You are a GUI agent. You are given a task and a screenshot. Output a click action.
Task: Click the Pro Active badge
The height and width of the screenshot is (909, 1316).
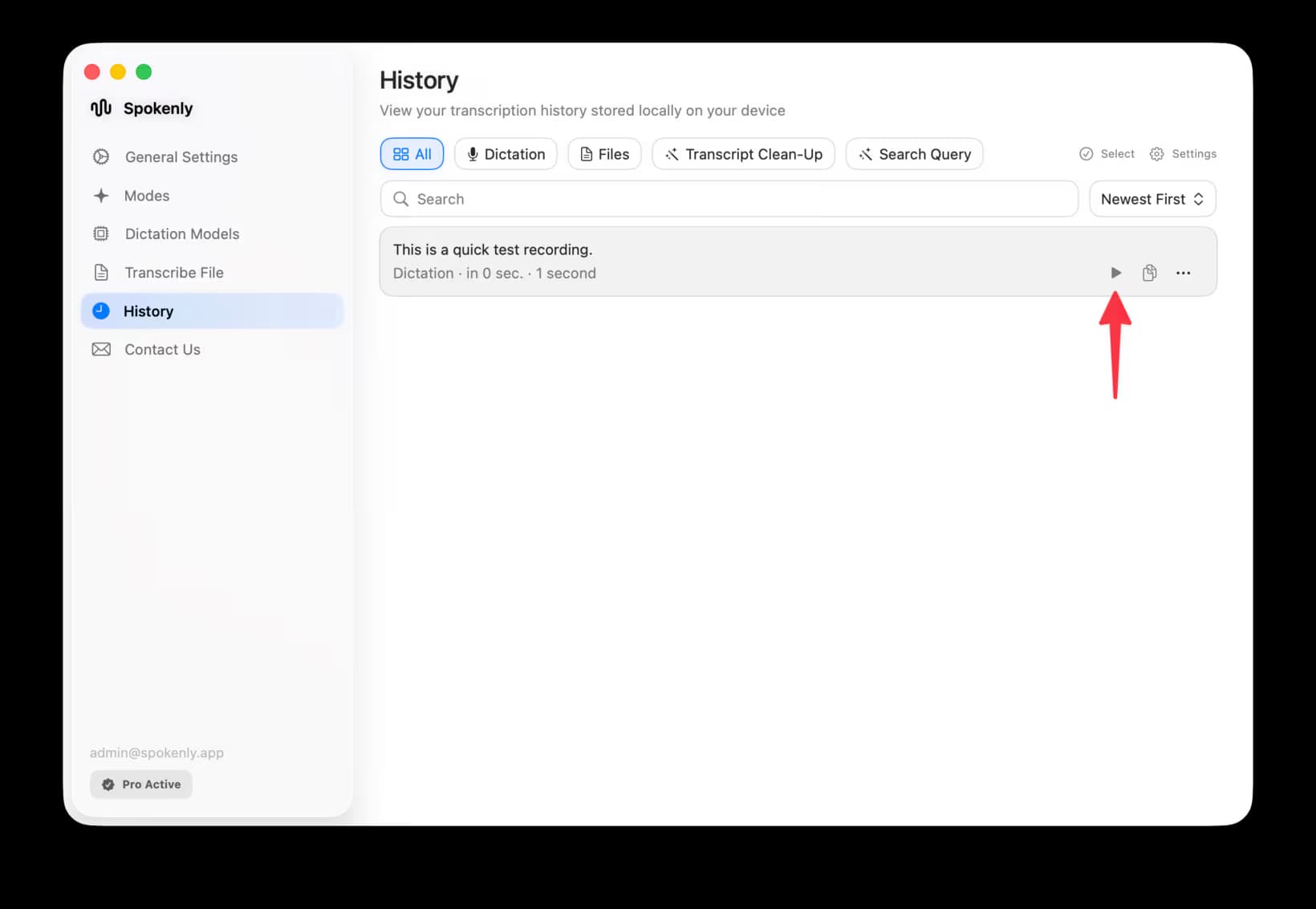coord(141,785)
